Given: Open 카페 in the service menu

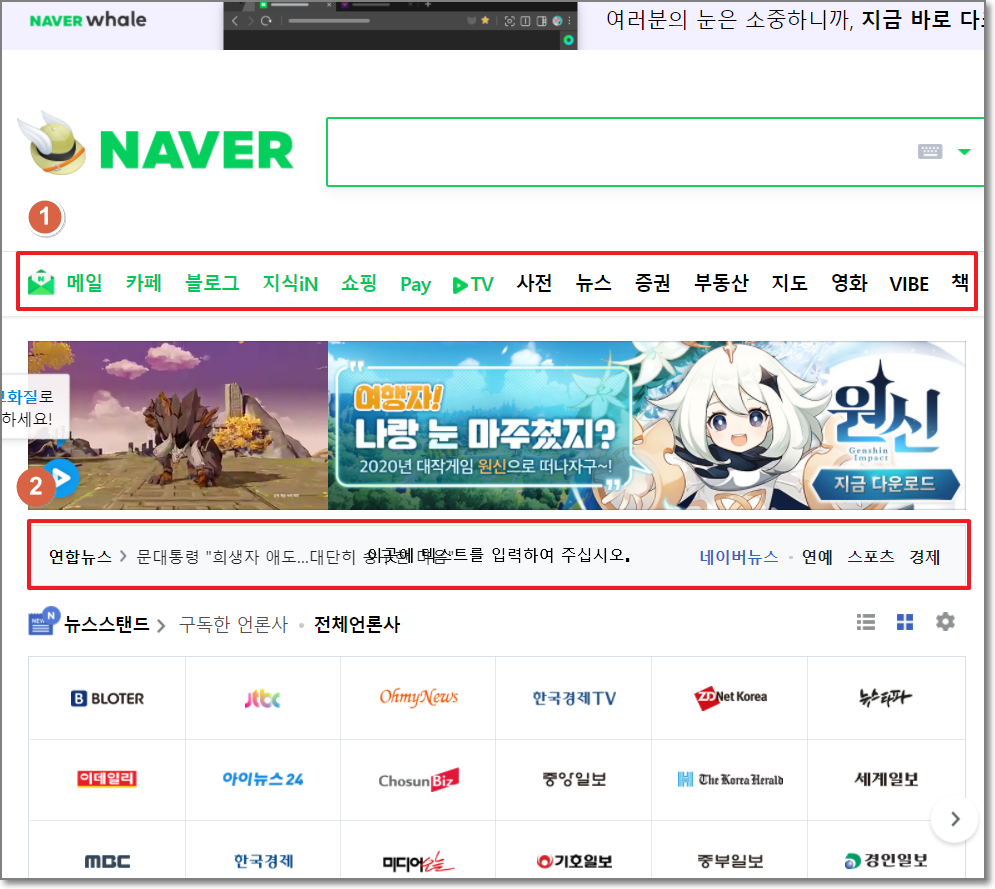Looking at the screenshot, I should click(x=143, y=283).
